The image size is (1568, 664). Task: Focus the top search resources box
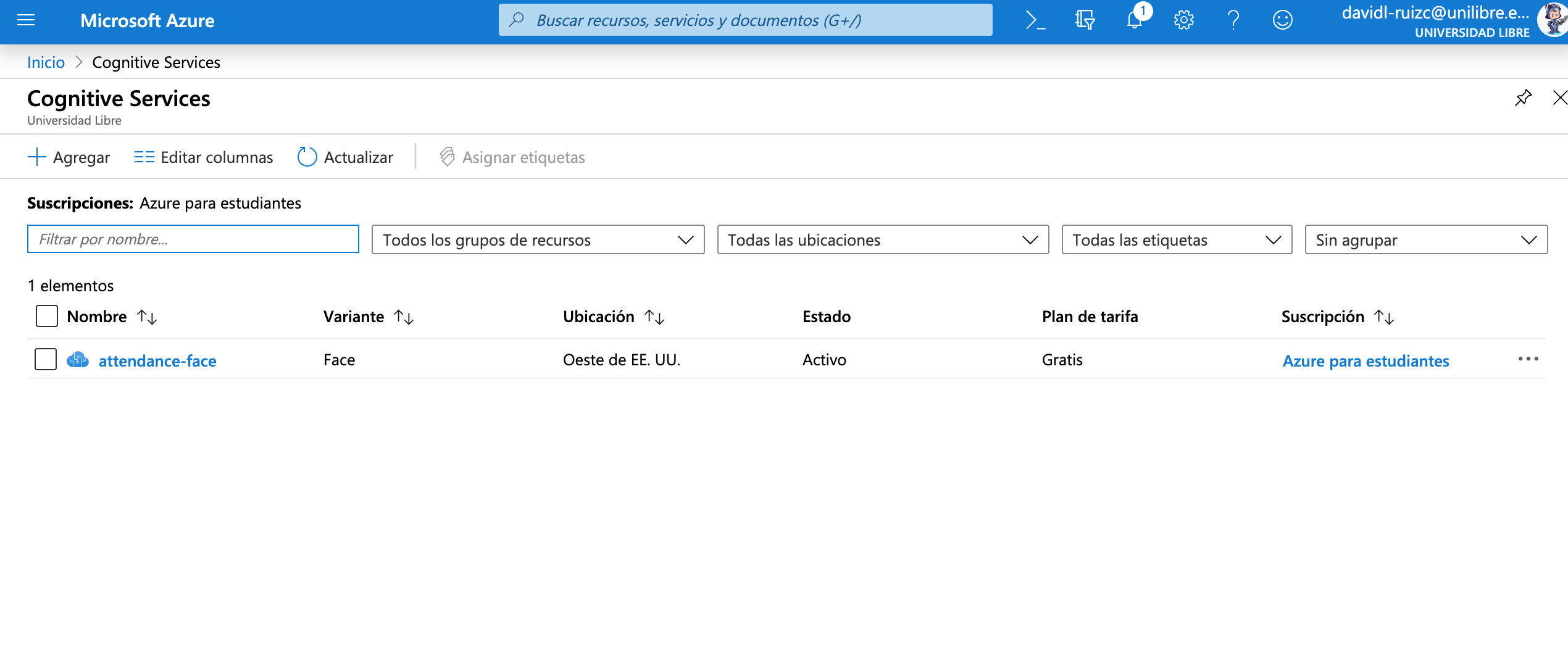[745, 20]
